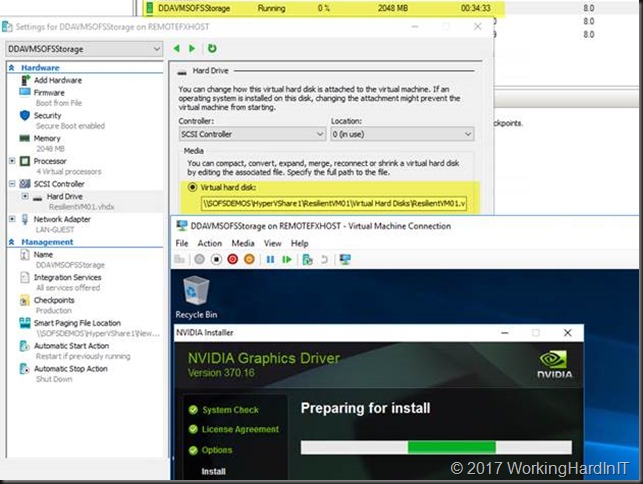643x484 pixels.
Task: Select the SCSI Controller item
Action: click(x=59, y=184)
